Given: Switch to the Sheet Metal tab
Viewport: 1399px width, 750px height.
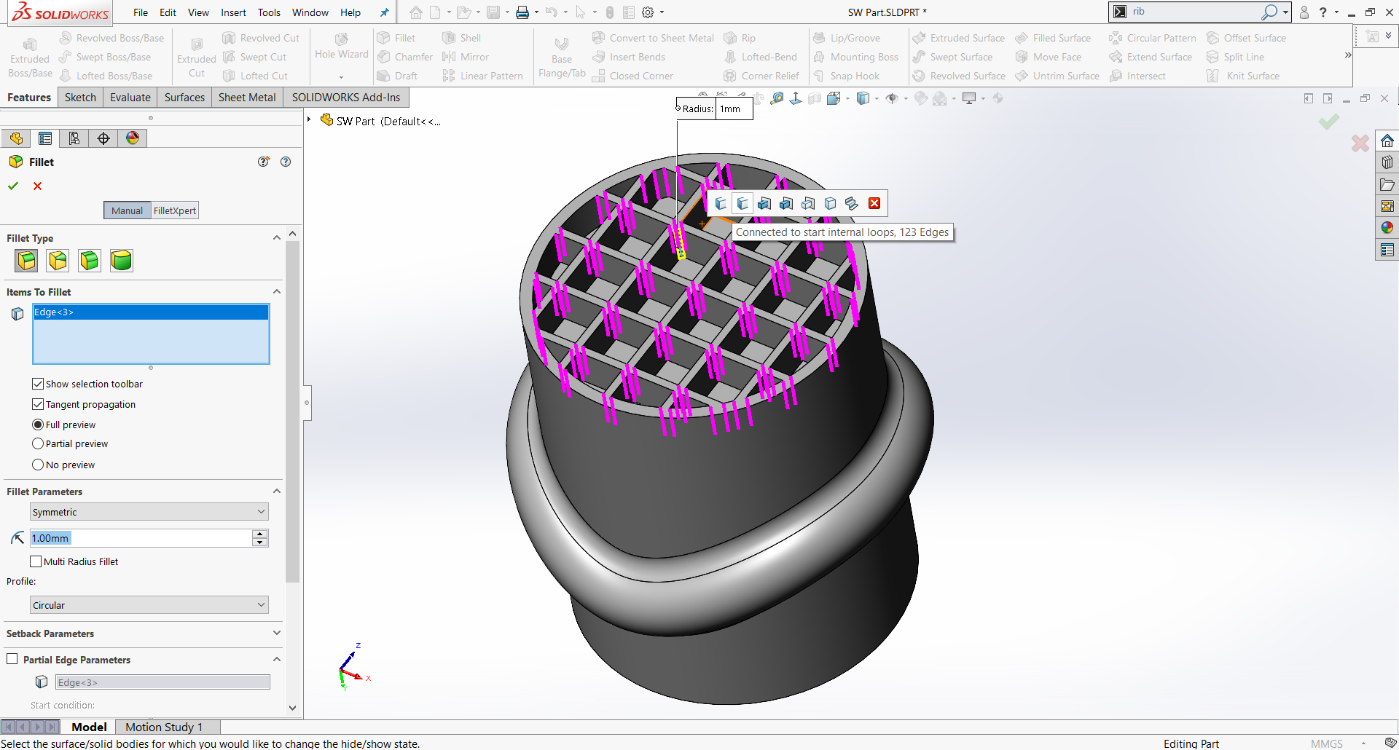Looking at the screenshot, I should 247,97.
